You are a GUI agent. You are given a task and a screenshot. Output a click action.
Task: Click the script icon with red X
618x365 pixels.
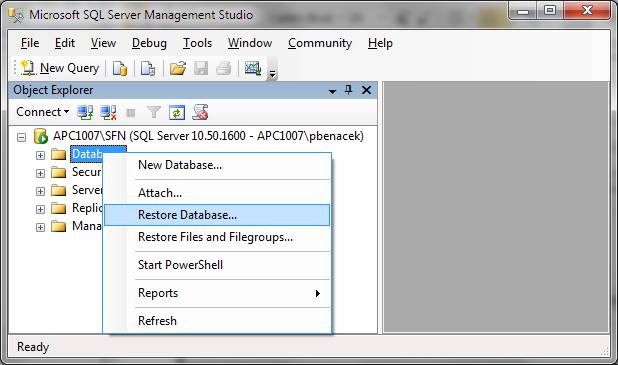point(200,112)
